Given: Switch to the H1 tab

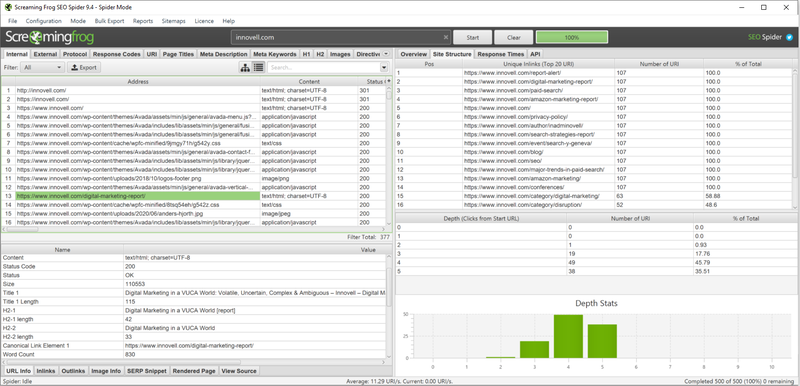Looking at the screenshot, I should (x=307, y=54).
